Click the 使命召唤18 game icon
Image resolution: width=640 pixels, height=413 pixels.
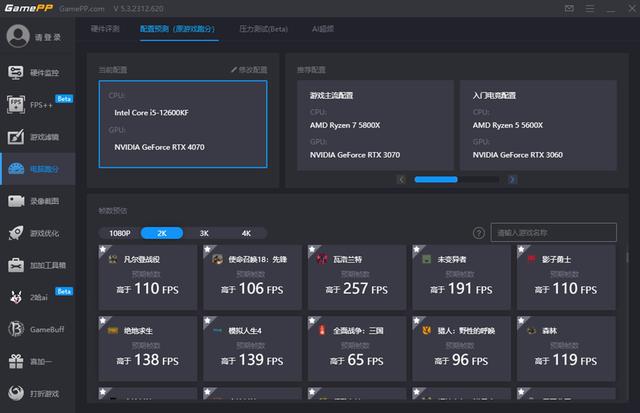click(218, 259)
